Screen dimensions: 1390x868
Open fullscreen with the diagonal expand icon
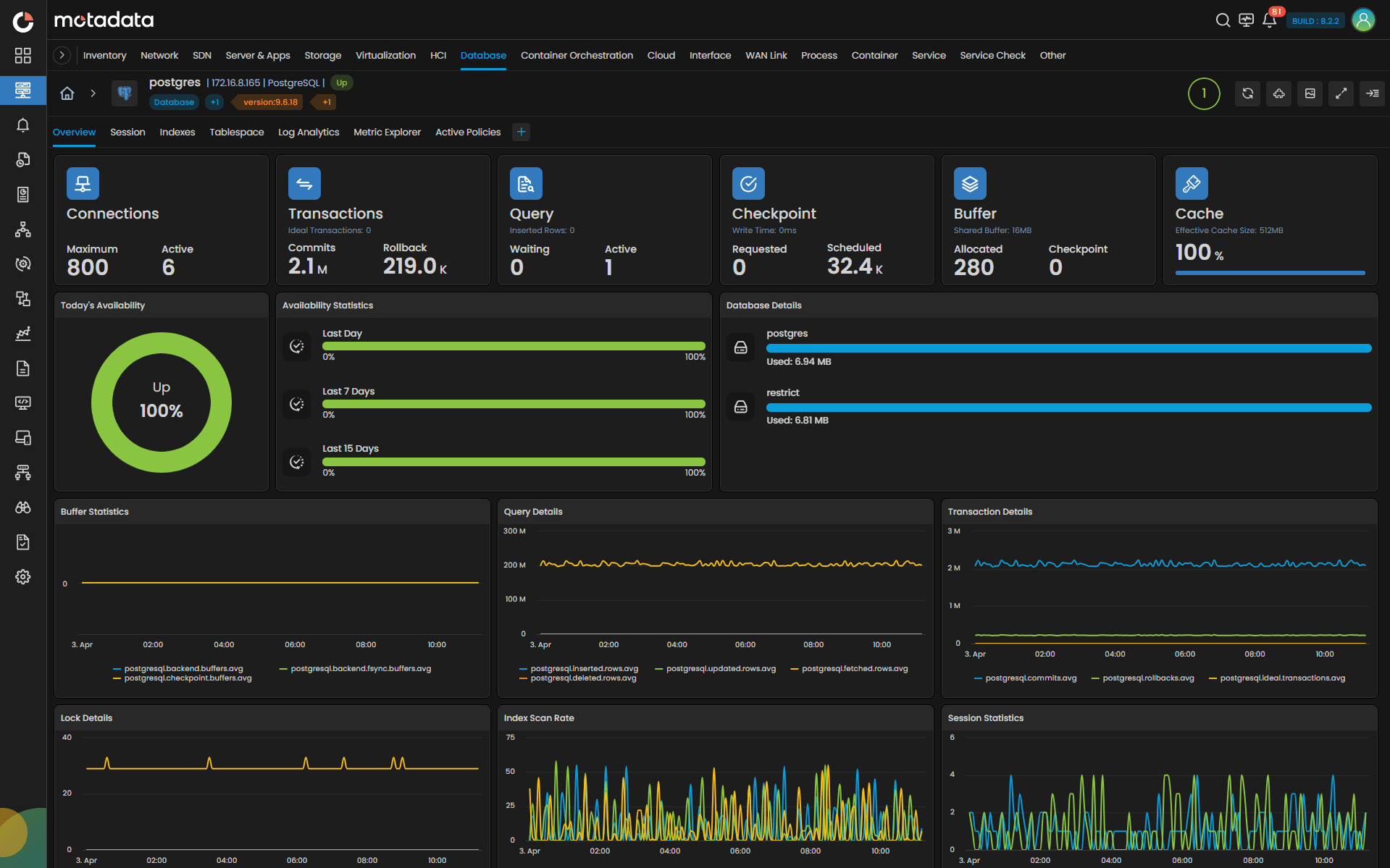pos(1341,93)
